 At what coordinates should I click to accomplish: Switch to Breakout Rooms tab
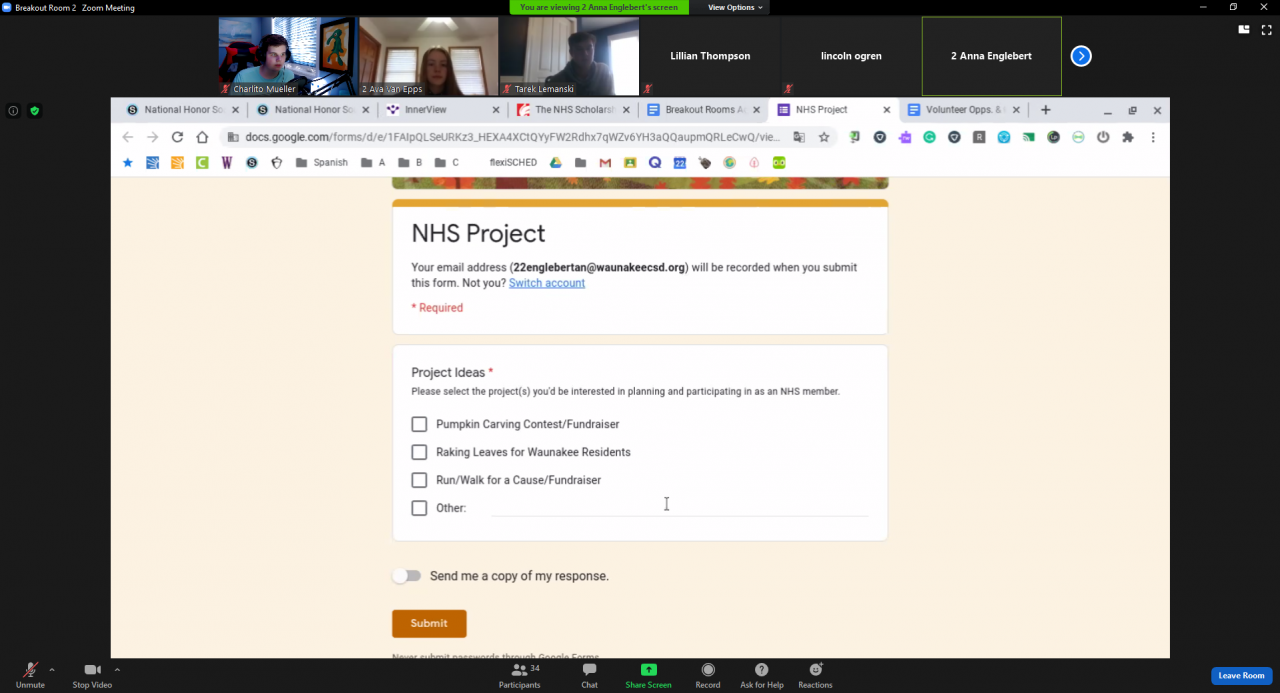point(705,110)
